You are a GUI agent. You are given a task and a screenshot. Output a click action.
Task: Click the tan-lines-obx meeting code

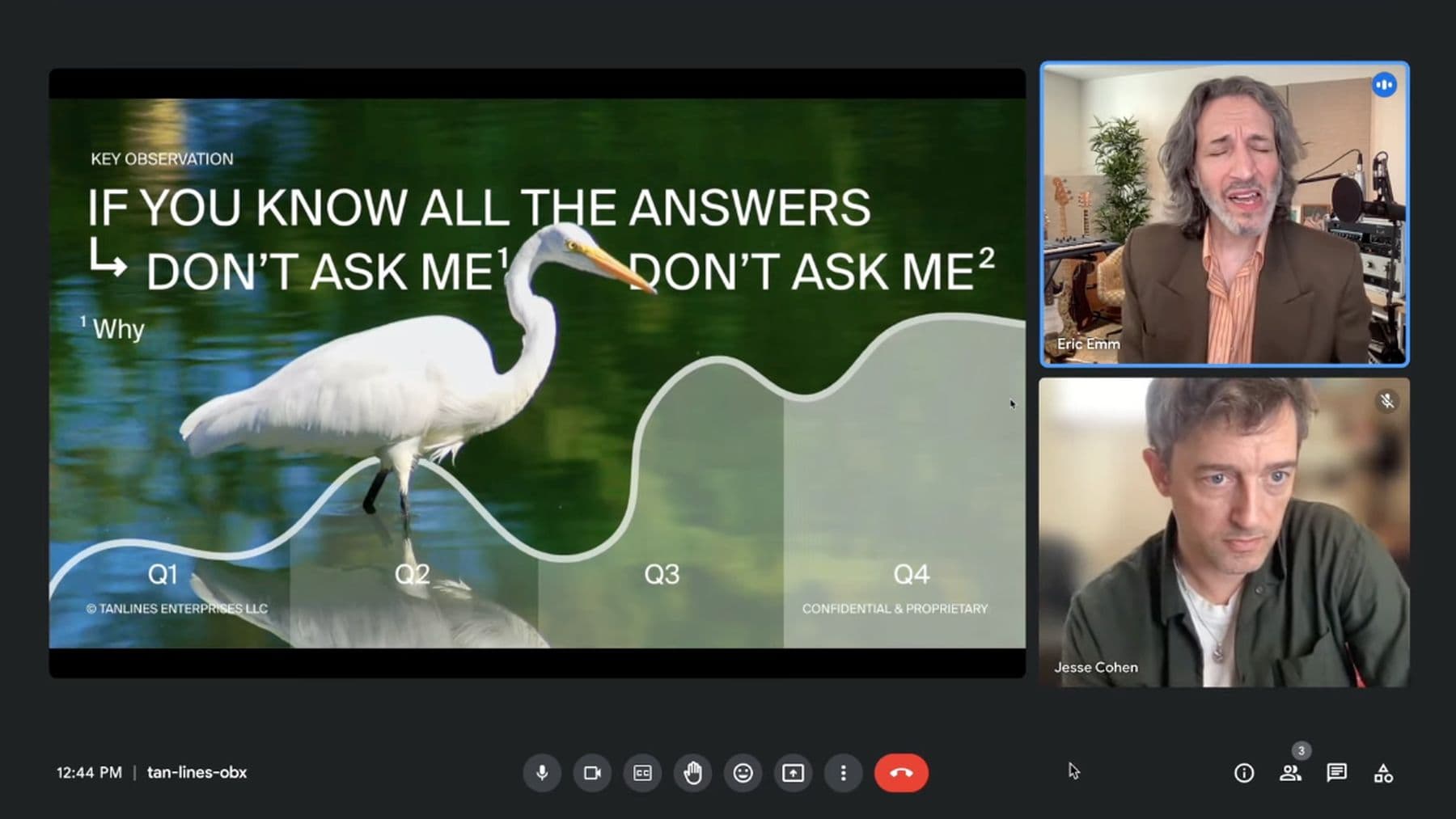click(x=197, y=772)
